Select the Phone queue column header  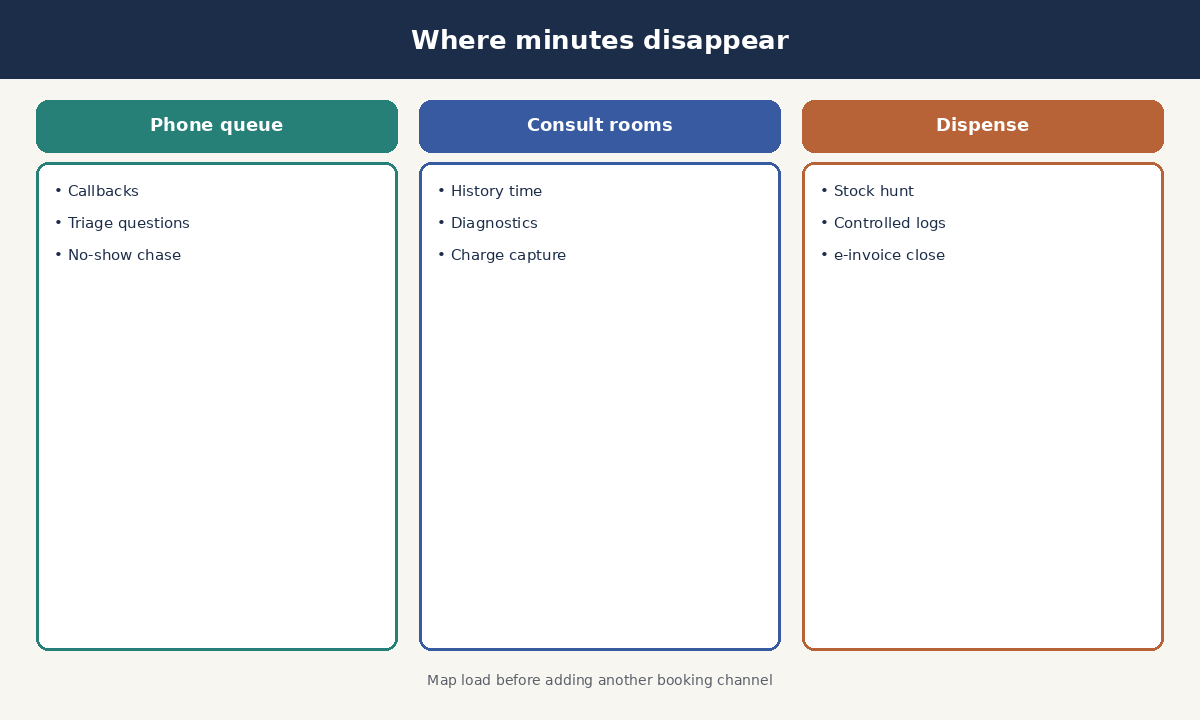pyautogui.click(x=217, y=126)
